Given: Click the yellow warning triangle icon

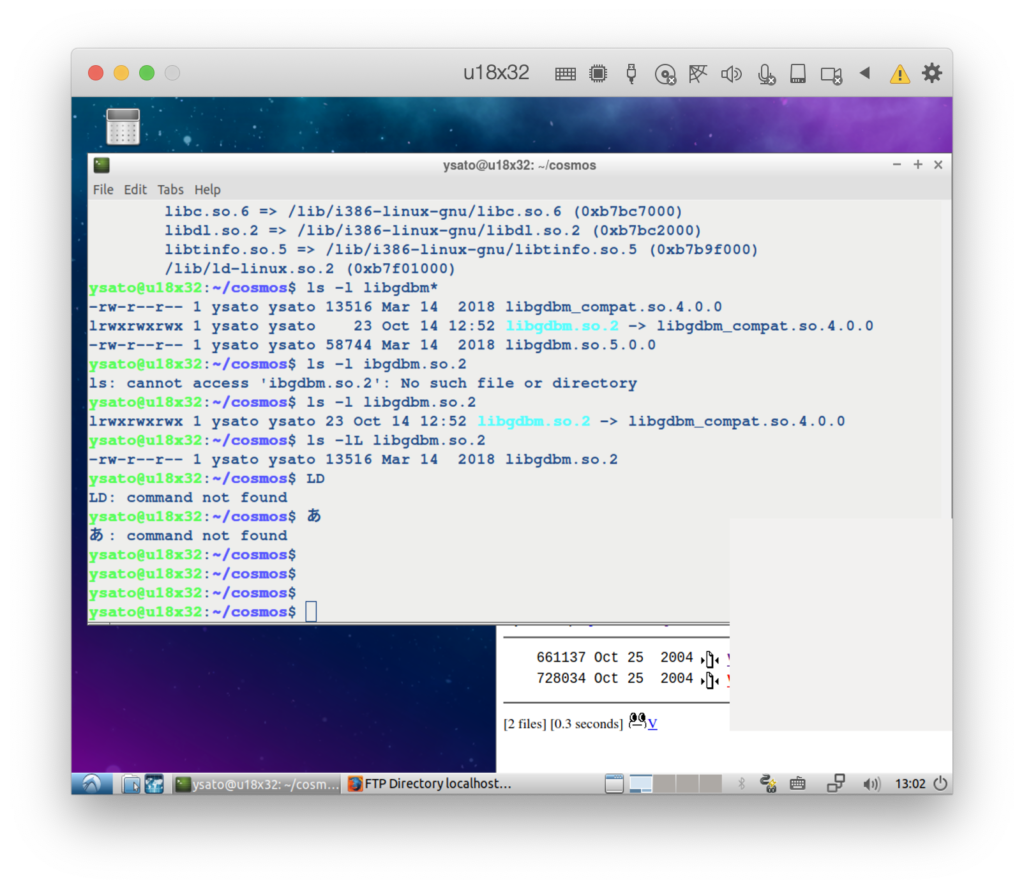Looking at the screenshot, I should point(900,73).
